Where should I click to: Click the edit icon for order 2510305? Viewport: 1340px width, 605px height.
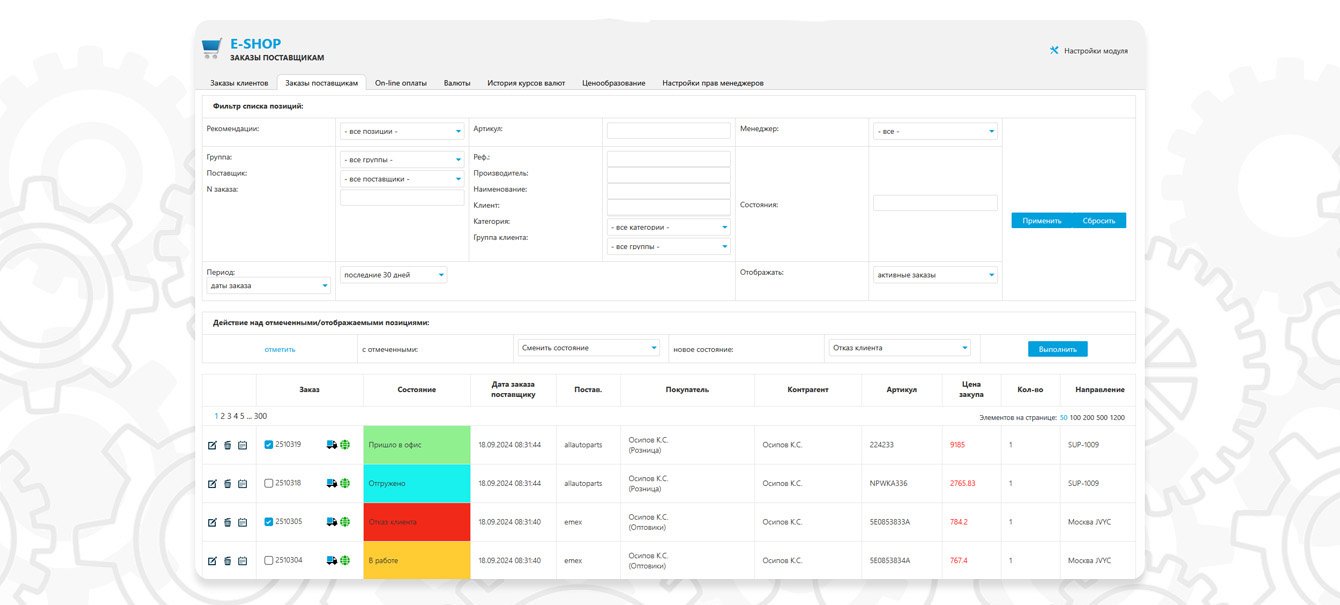212,522
